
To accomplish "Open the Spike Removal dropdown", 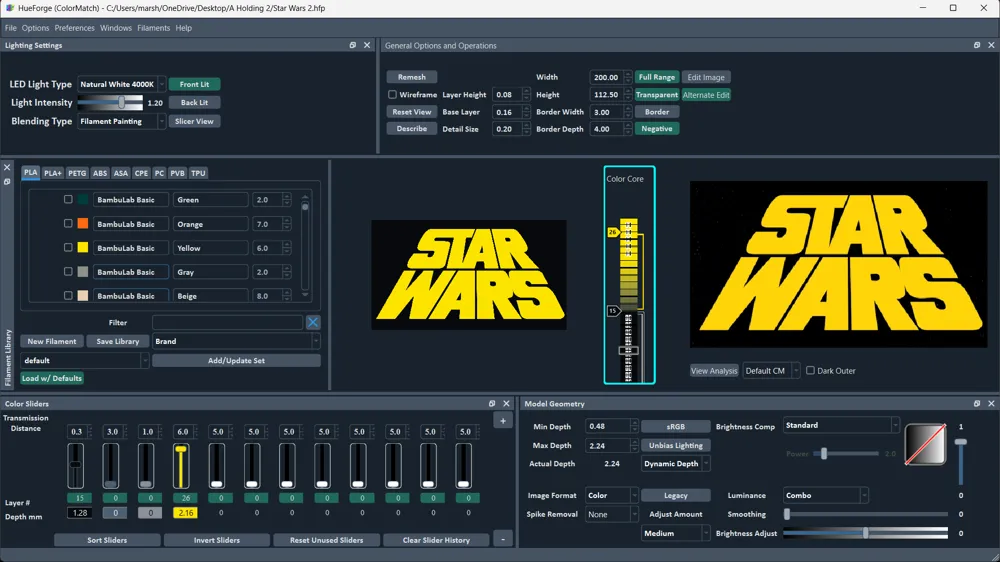I will (x=611, y=514).
